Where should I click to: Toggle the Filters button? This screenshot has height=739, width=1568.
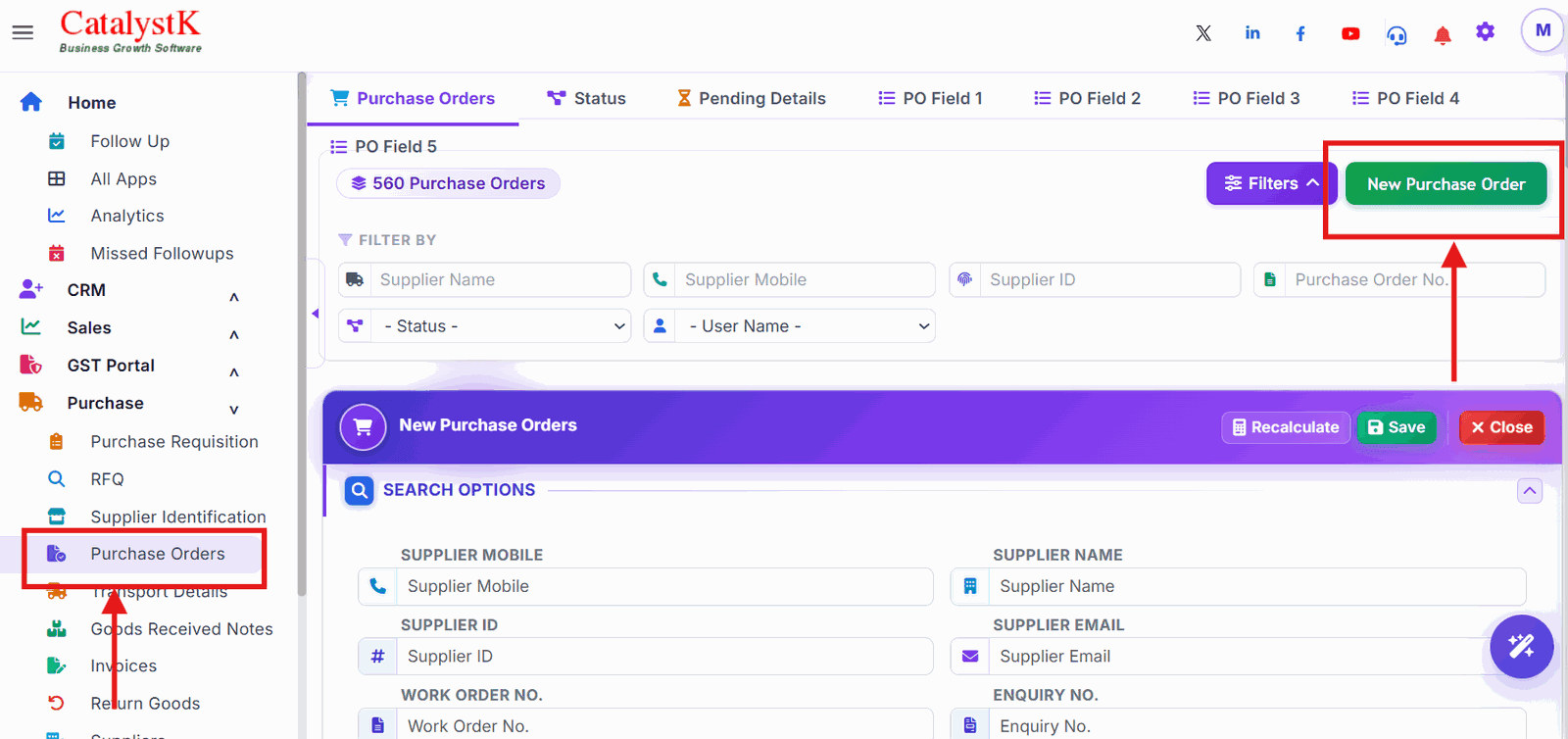coord(1271,183)
